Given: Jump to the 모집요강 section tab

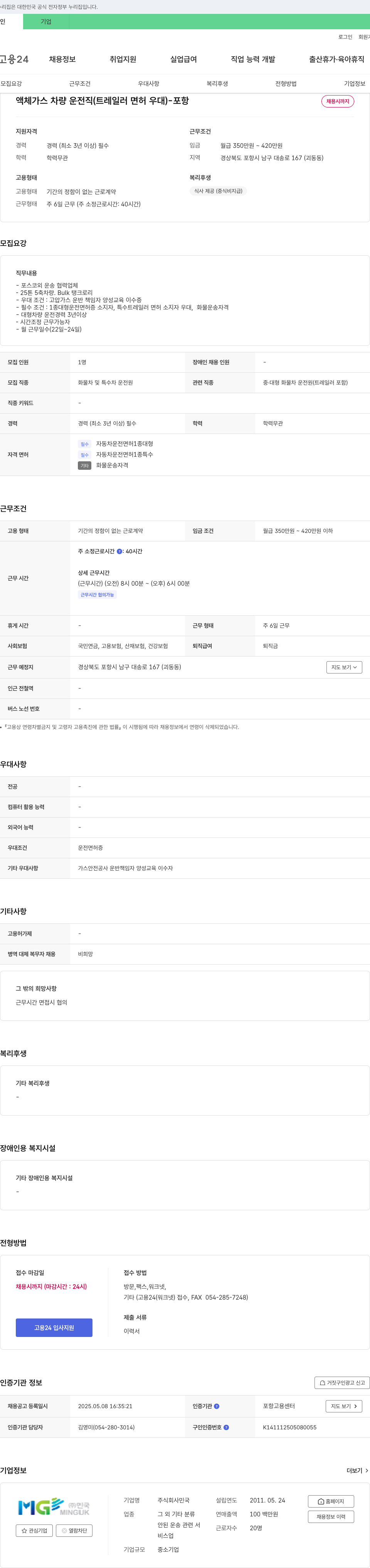Looking at the screenshot, I should tap(11, 84).
